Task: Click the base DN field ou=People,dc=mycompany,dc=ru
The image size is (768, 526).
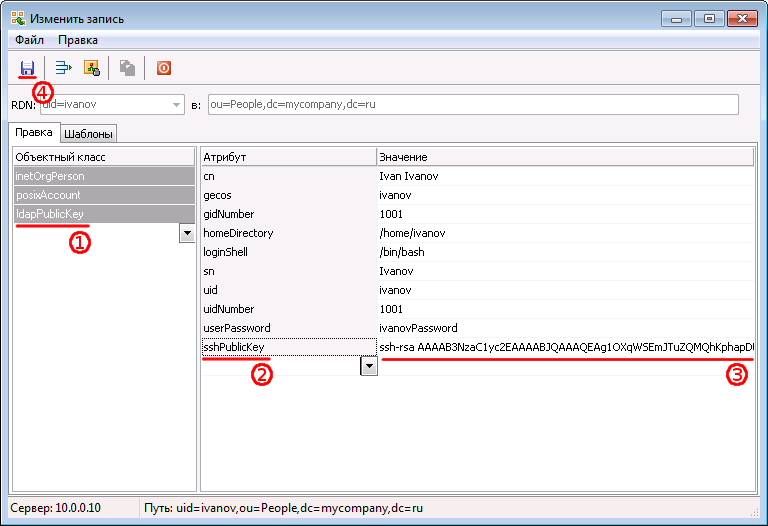Action: tap(472, 104)
